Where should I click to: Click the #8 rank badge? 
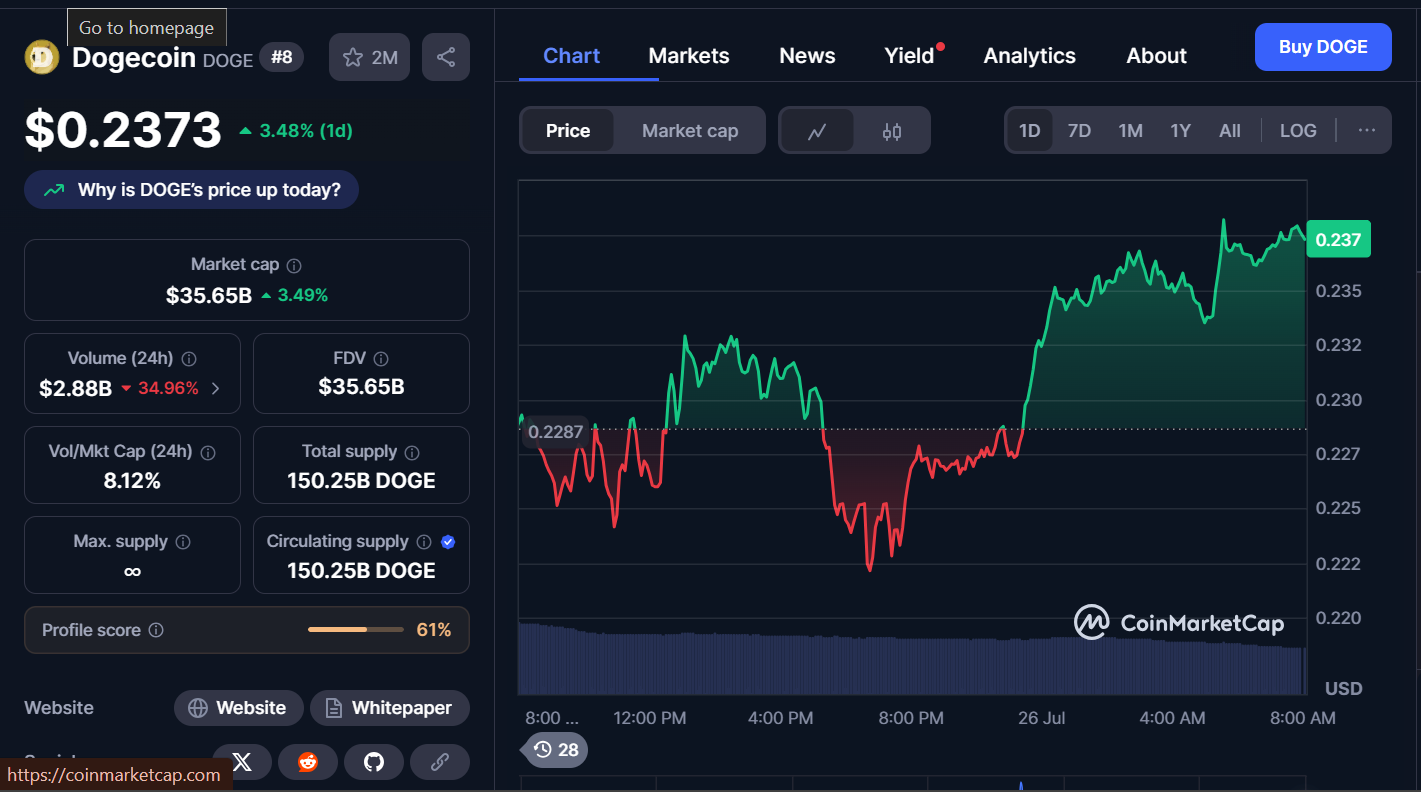click(282, 57)
